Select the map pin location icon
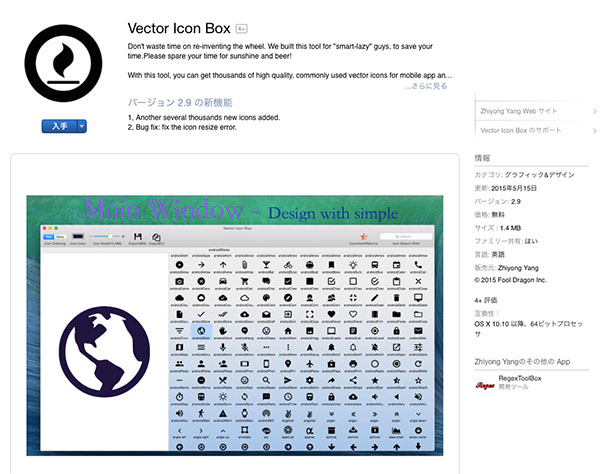Viewport: 600px width, 474px height. 288,364
